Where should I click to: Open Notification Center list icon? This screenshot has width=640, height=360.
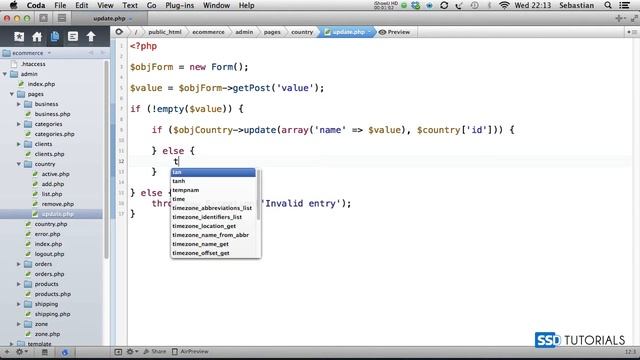coord(624,5)
